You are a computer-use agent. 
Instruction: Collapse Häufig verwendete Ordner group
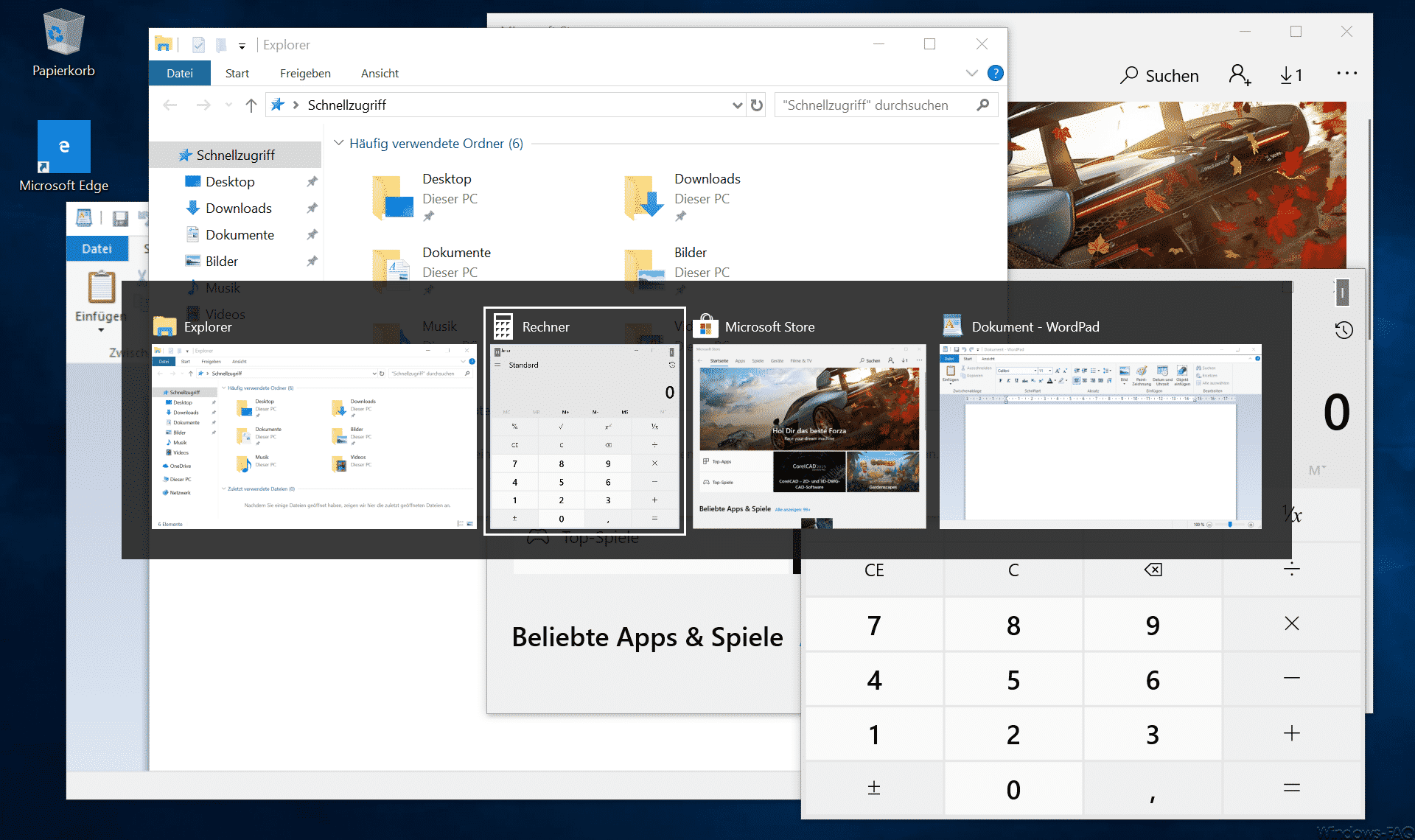click(x=339, y=143)
